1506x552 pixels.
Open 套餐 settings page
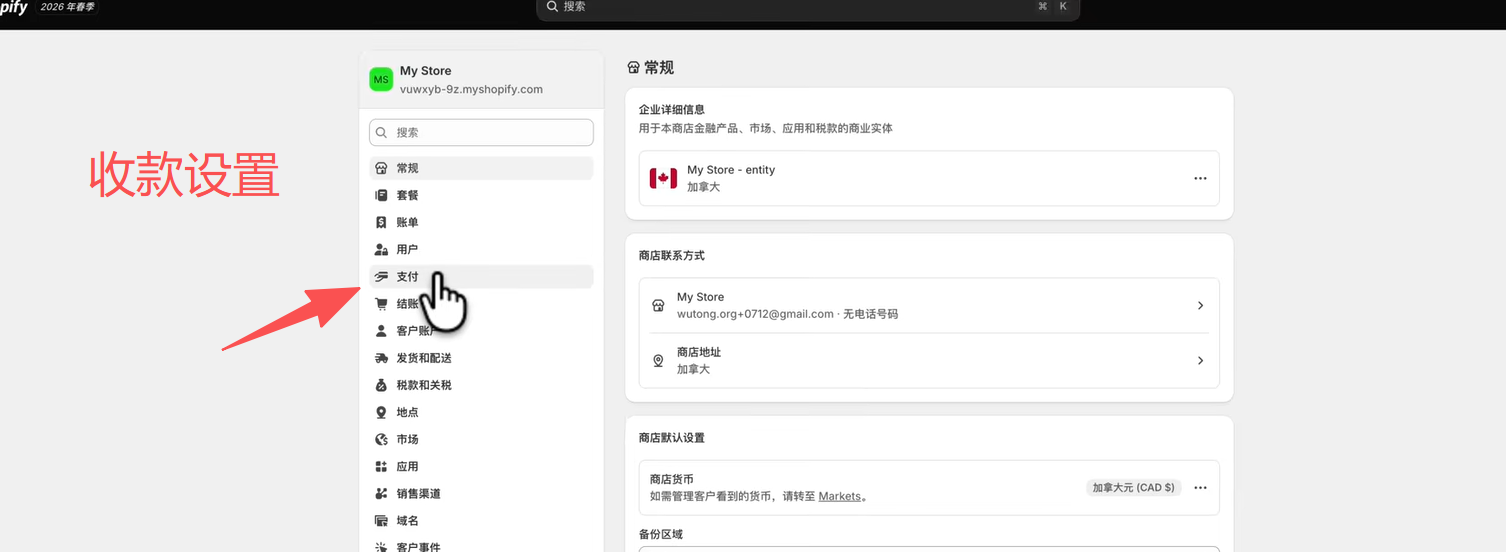coord(481,195)
